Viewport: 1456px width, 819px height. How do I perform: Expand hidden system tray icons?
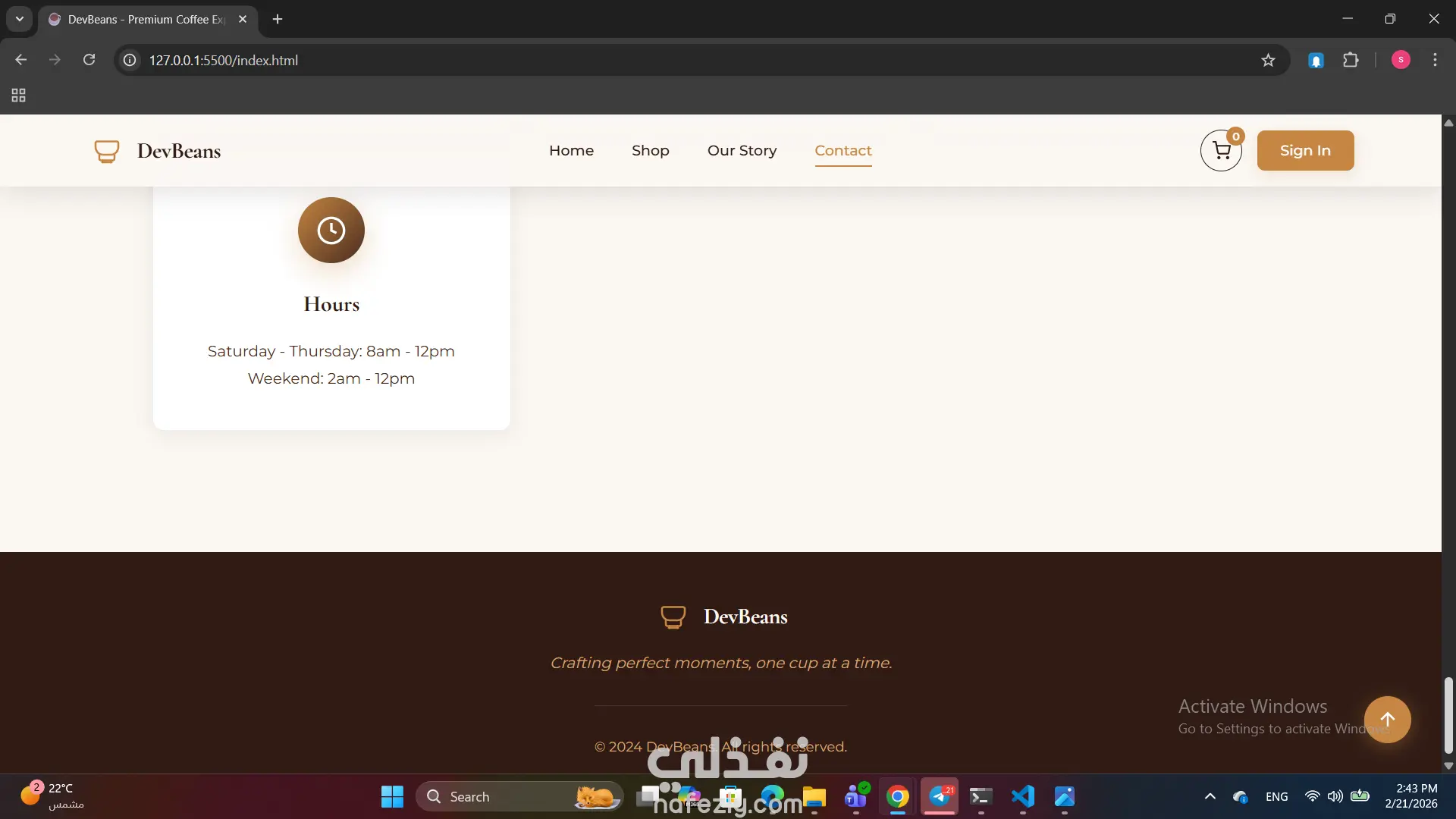pyautogui.click(x=1210, y=796)
